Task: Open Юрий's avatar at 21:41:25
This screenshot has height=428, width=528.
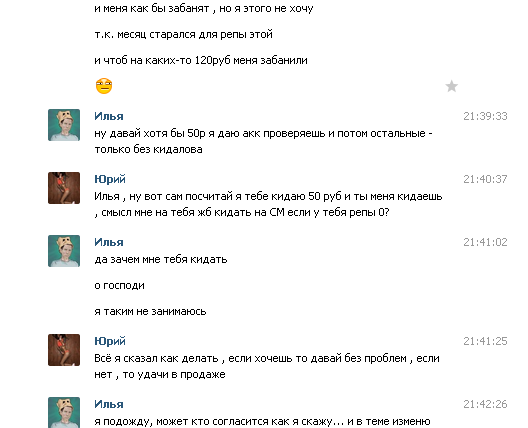Action: 64,350
